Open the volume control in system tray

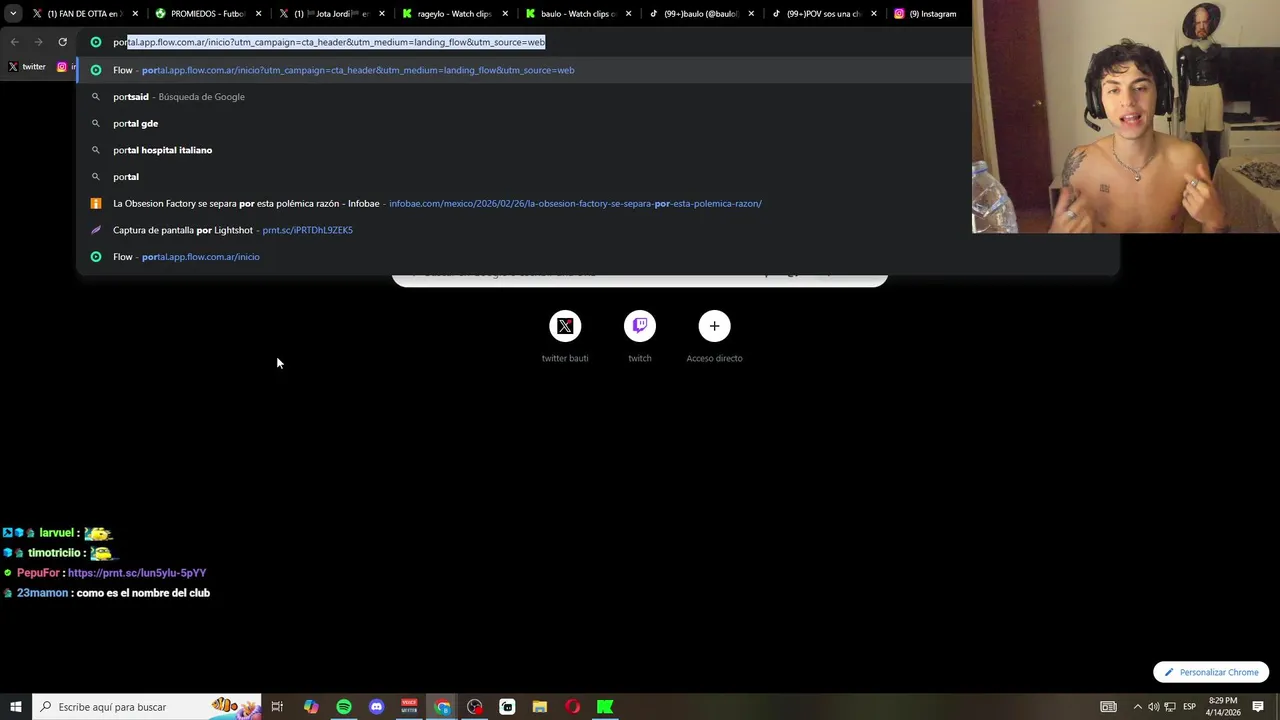(1153, 707)
